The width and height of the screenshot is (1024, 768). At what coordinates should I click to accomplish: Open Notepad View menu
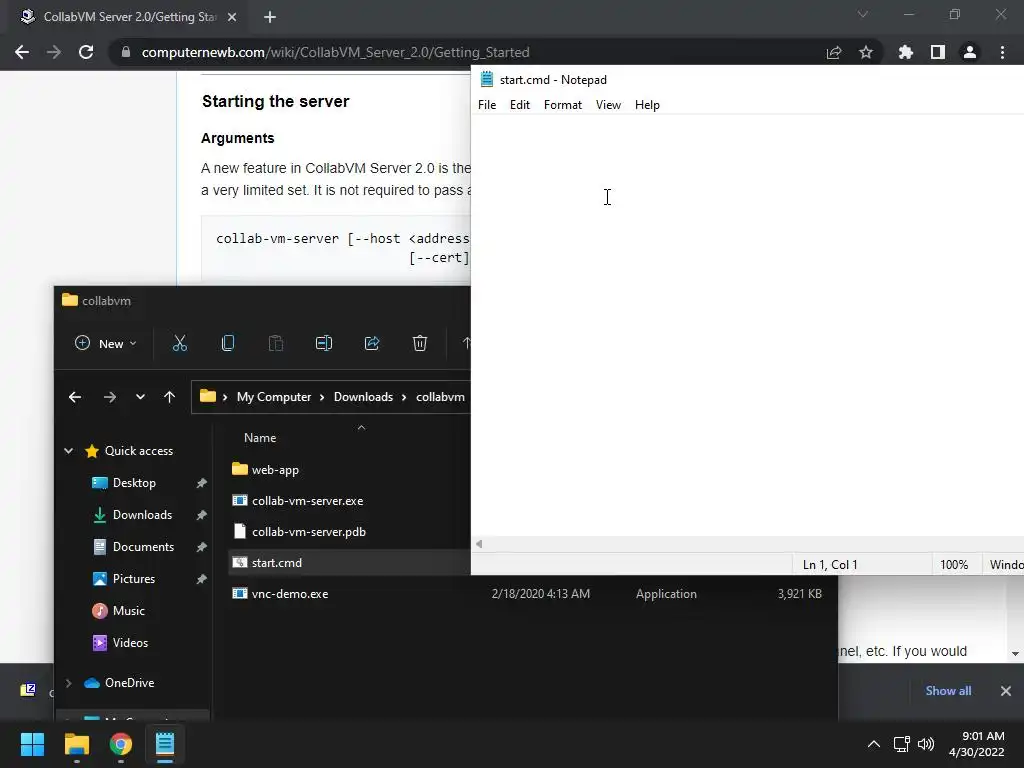pyautogui.click(x=608, y=105)
